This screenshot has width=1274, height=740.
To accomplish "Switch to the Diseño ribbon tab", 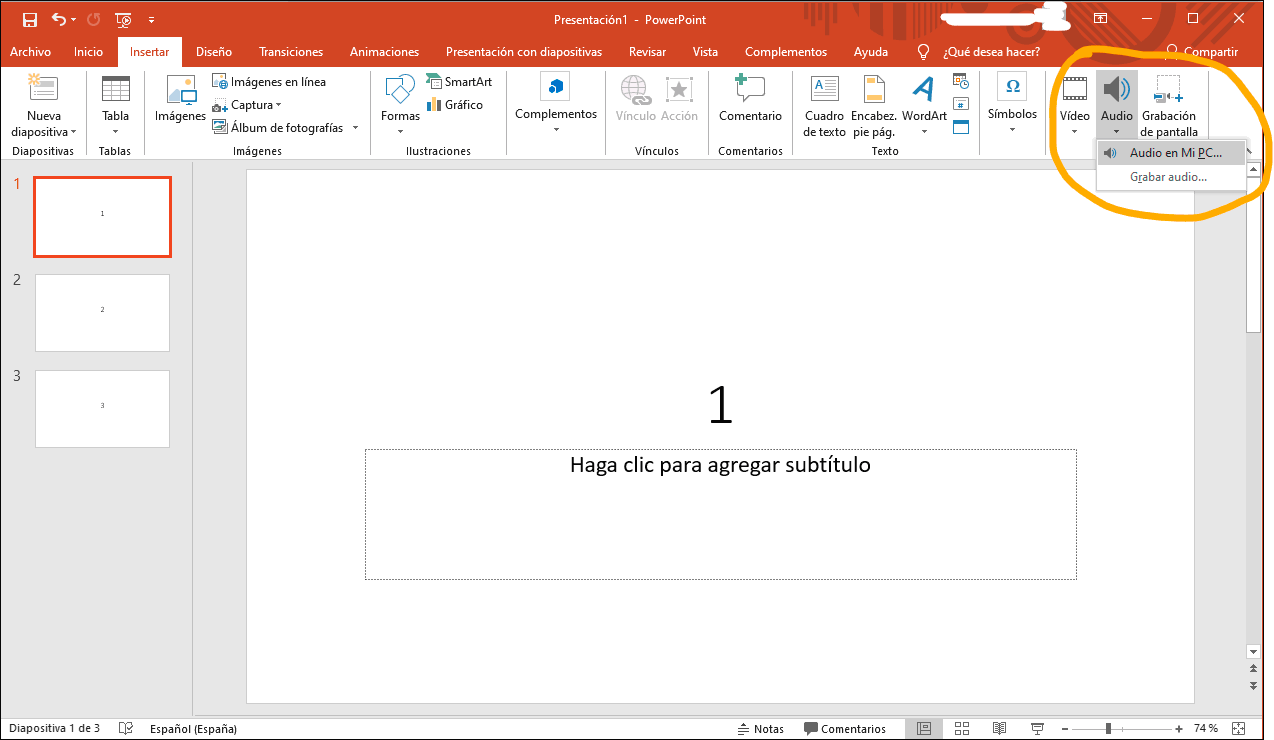I will coord(214,52).
